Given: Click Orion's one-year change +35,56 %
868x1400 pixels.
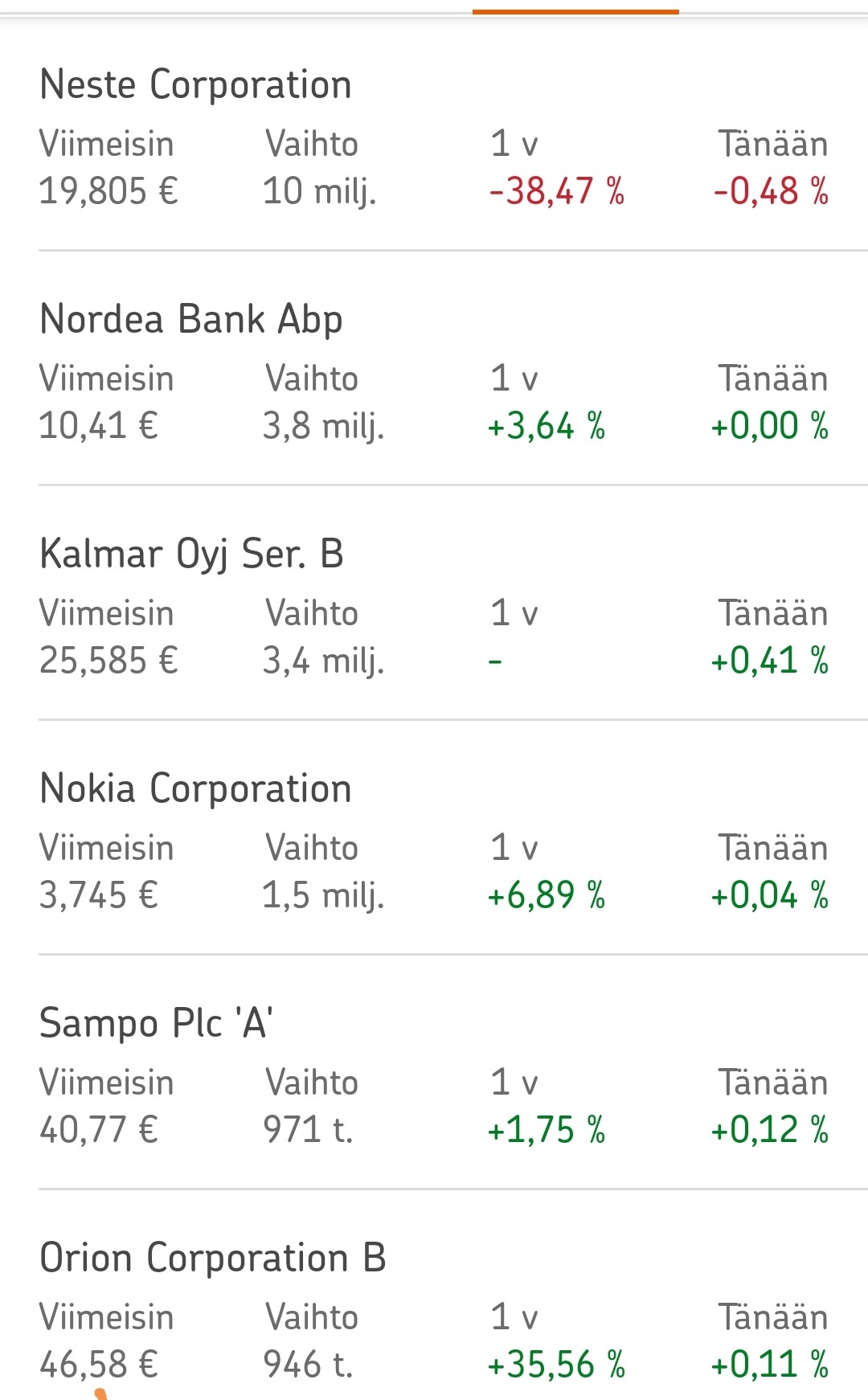Looking at the screenshot, I should coord(556,1365).
